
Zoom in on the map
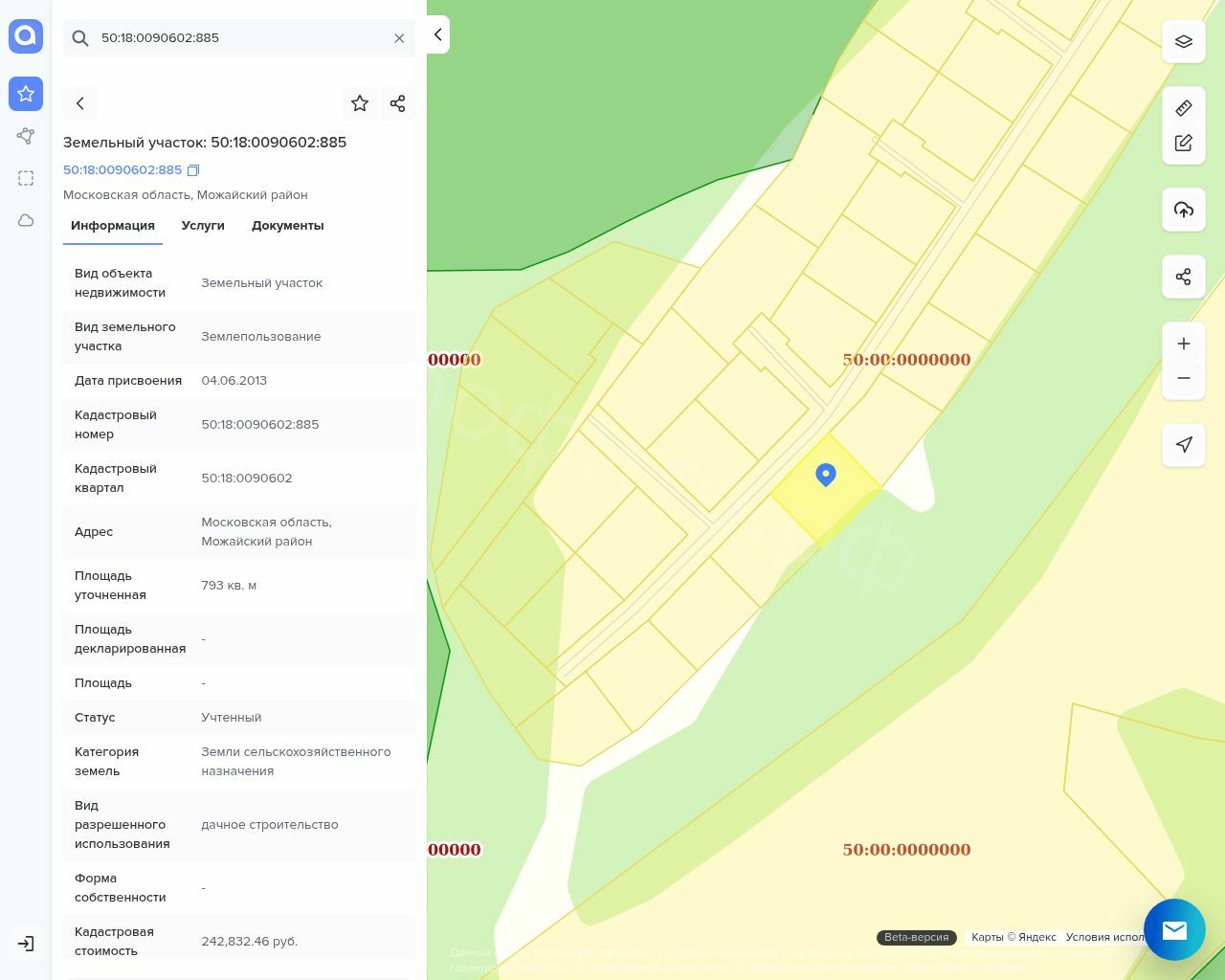click(x=1183, y=345)
